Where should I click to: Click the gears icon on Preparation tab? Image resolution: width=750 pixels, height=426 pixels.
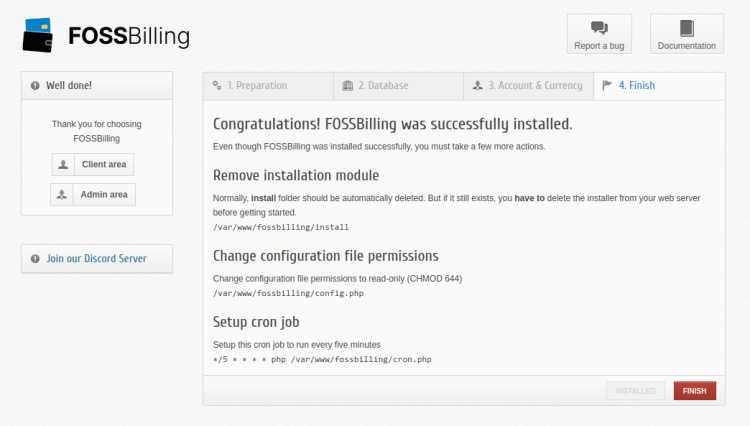pyautogui.click(x=217, y=86)
